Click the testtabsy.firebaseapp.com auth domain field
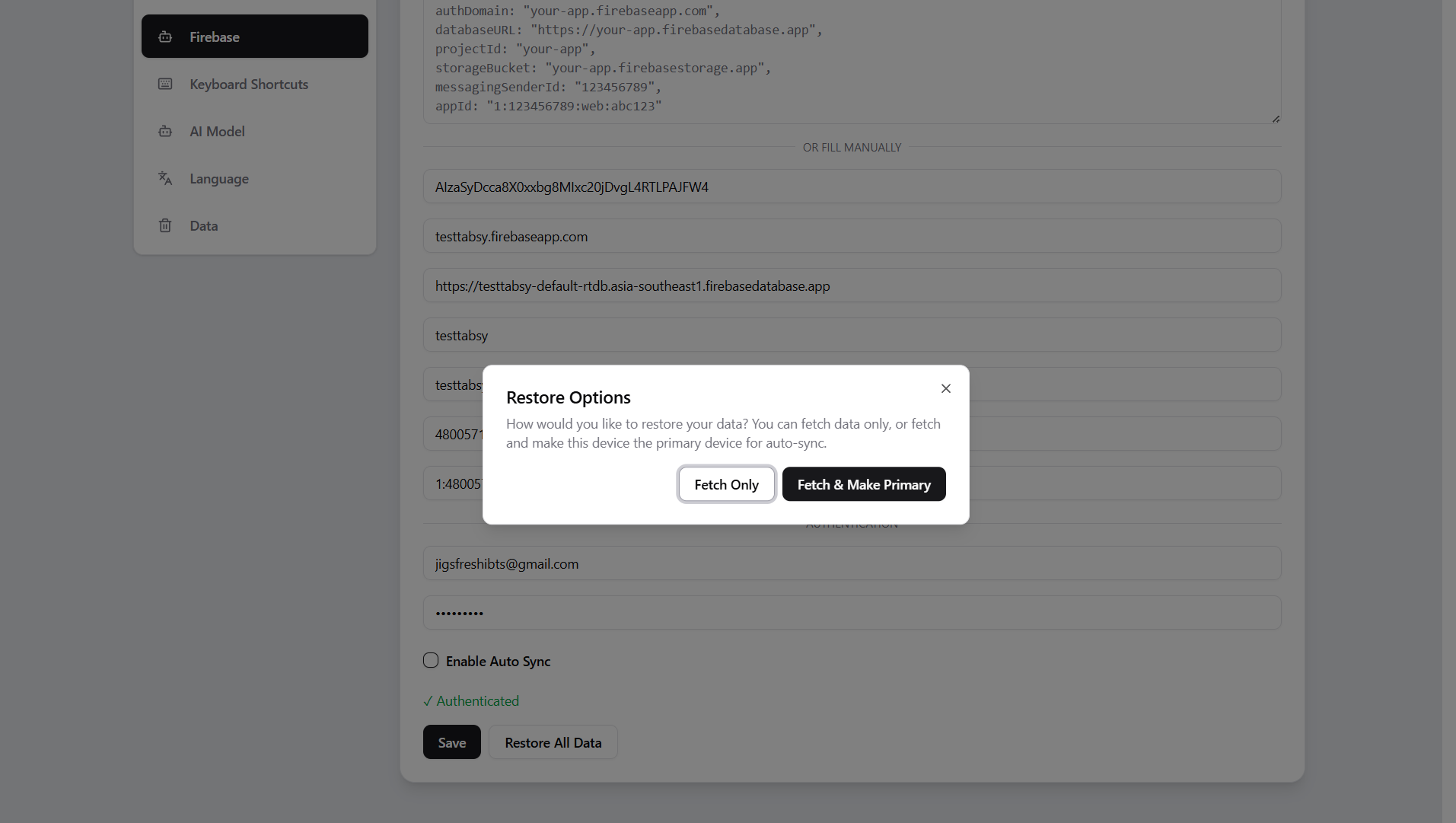Viewport: 1456px width, 823px height. (x=852, y=236)
